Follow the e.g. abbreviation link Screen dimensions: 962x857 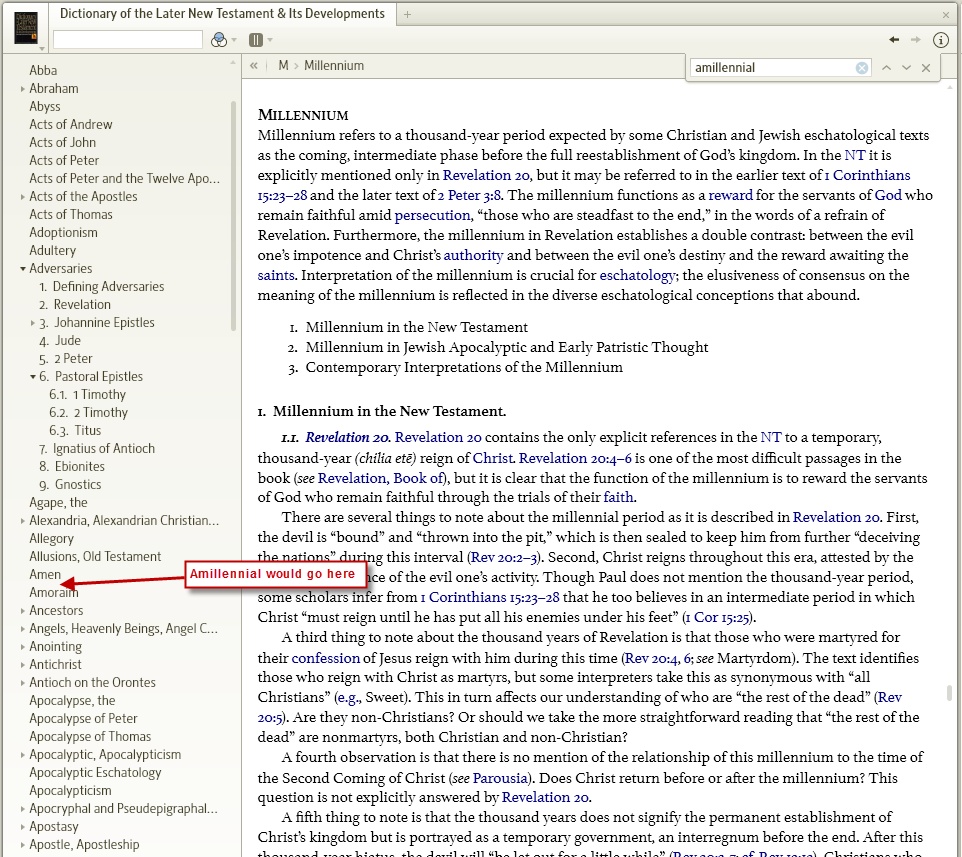[x=348, y=698]
